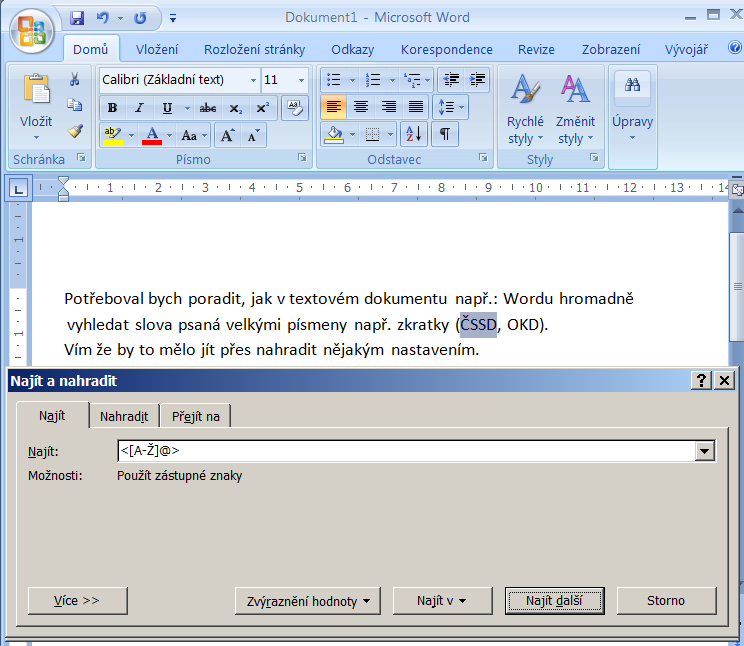Sort text with the A-Z icon
The width and height of the screenshot is (744, 646).
pos(414,134)
